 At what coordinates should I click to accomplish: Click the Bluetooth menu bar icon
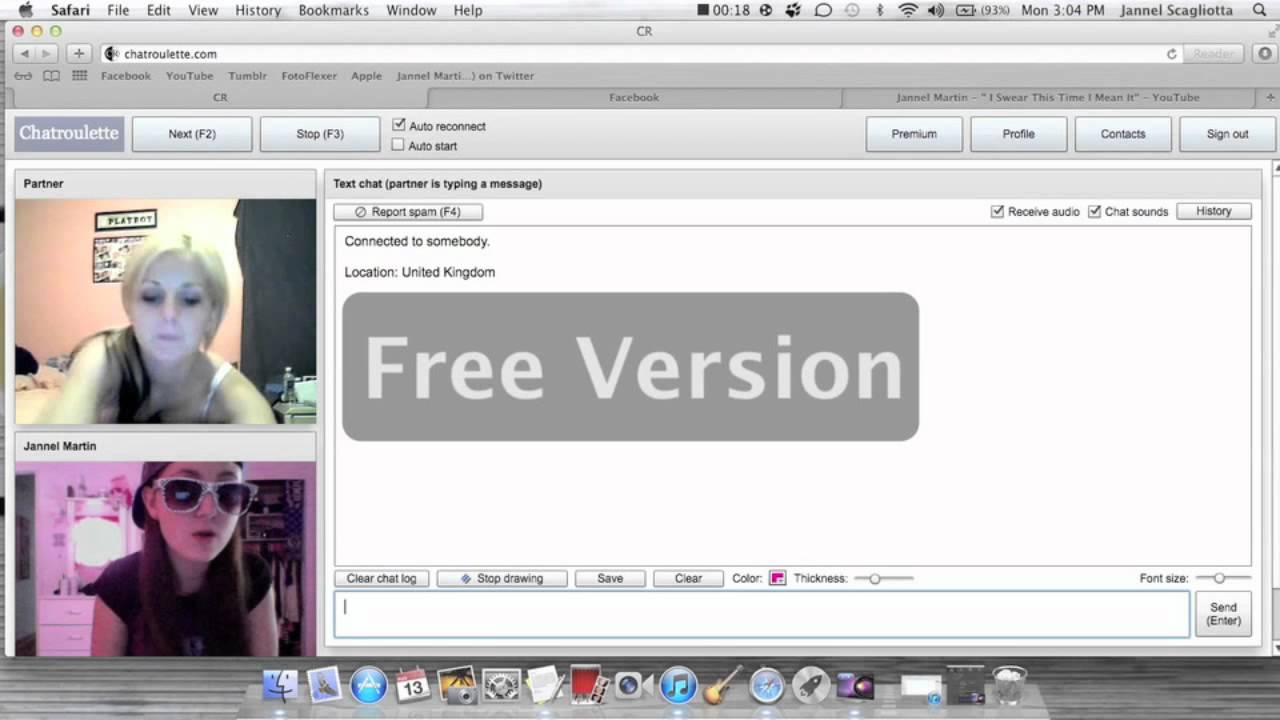pos(880,10)
